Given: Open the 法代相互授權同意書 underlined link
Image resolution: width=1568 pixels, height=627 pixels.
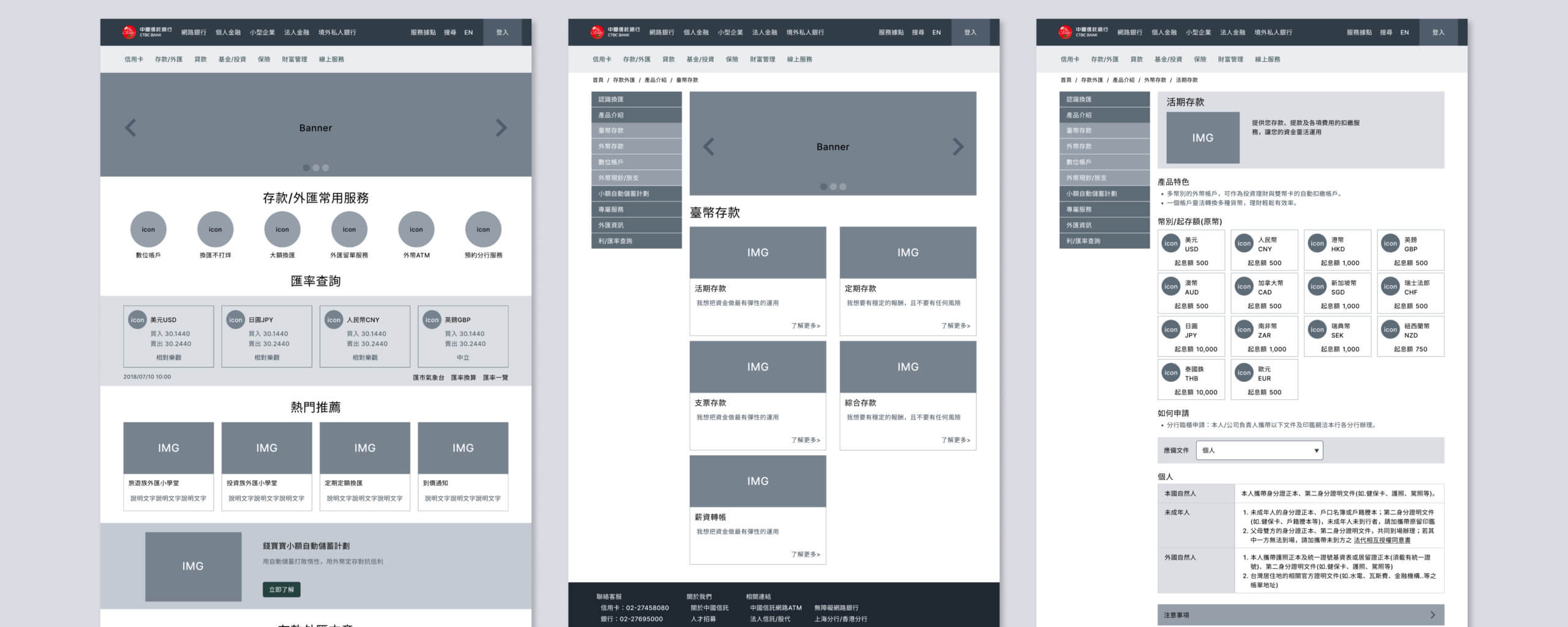Looking at the screenshot, I should [1382, 540].
